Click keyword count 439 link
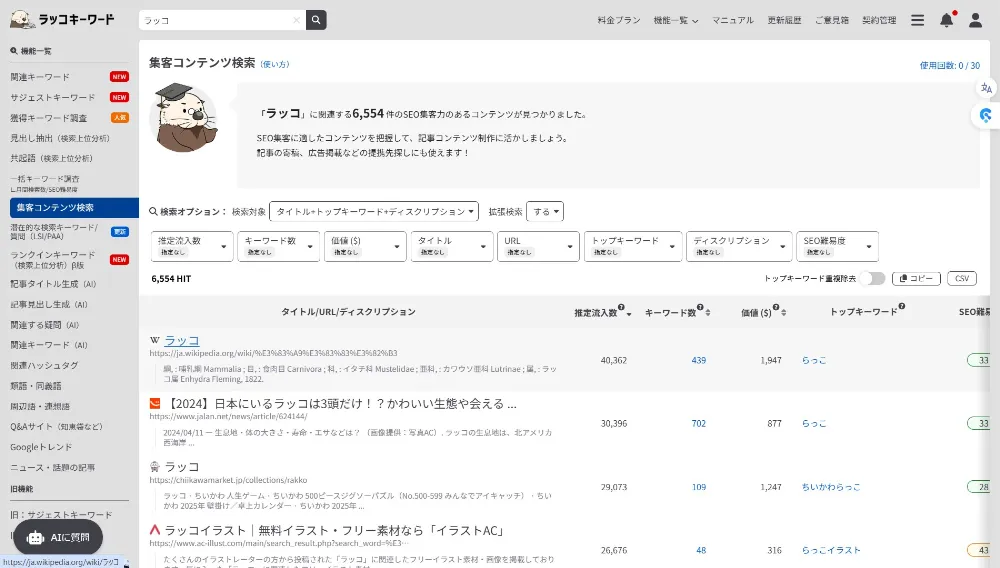 point(698,360)
